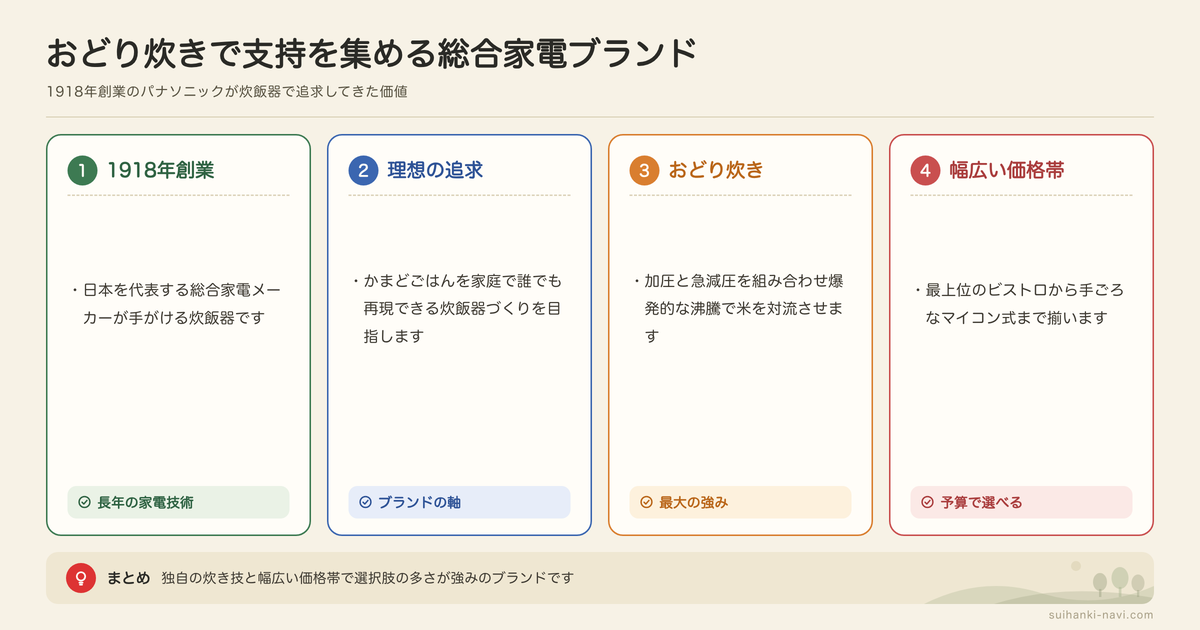The height and width of the screenshot is (630, 1200).
Task: Select the 最大の強み orange tag
Action: click(x=740, y=502)
